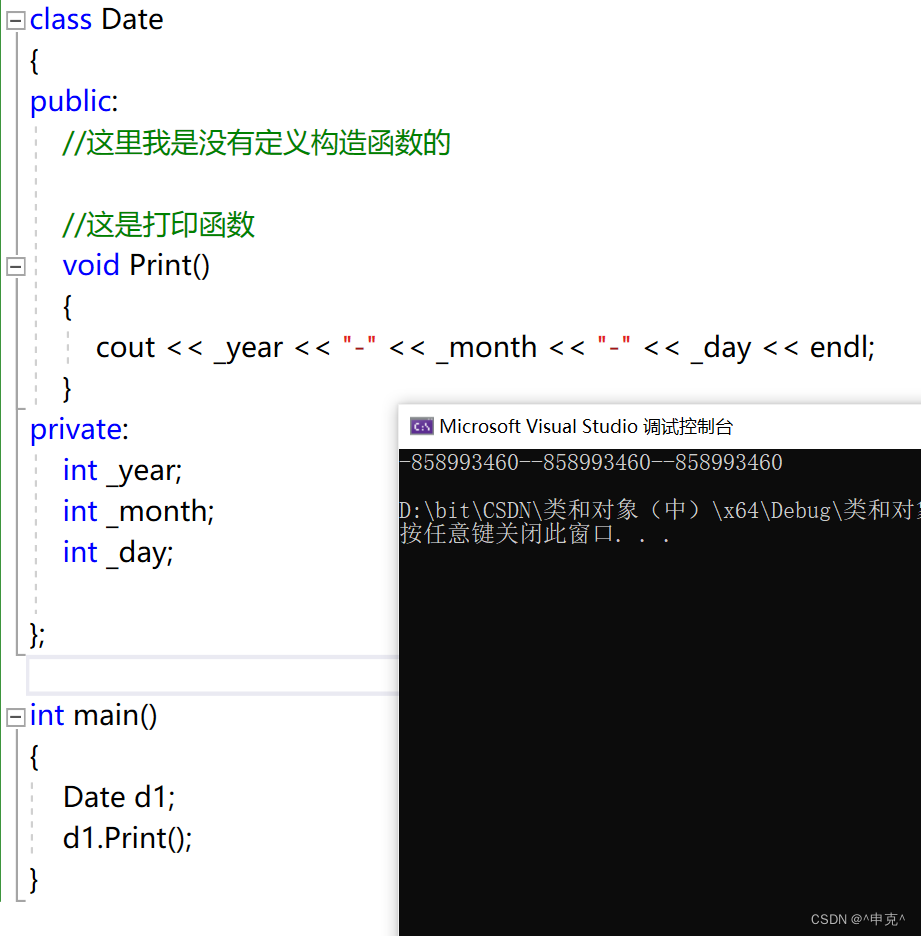Click the "Date d1;" statement
921x936 pixels.
[119, 798]
